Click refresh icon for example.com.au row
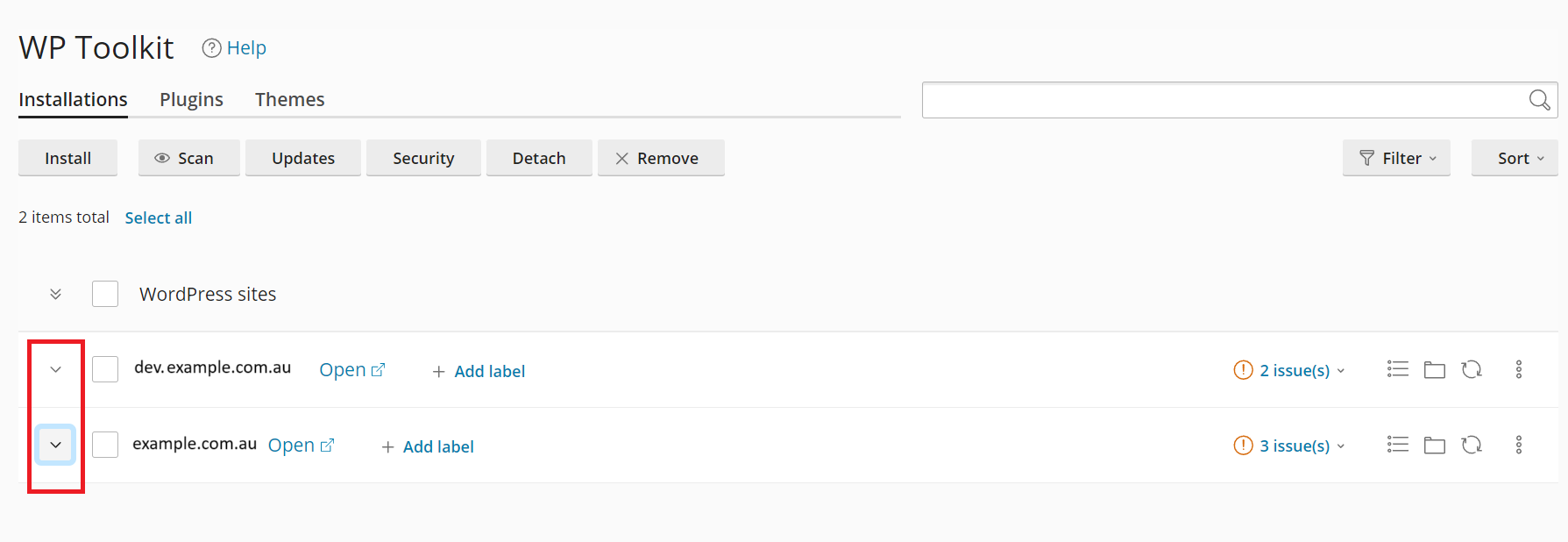The height and width of the screenshot is (542, 1568). 1472,446
